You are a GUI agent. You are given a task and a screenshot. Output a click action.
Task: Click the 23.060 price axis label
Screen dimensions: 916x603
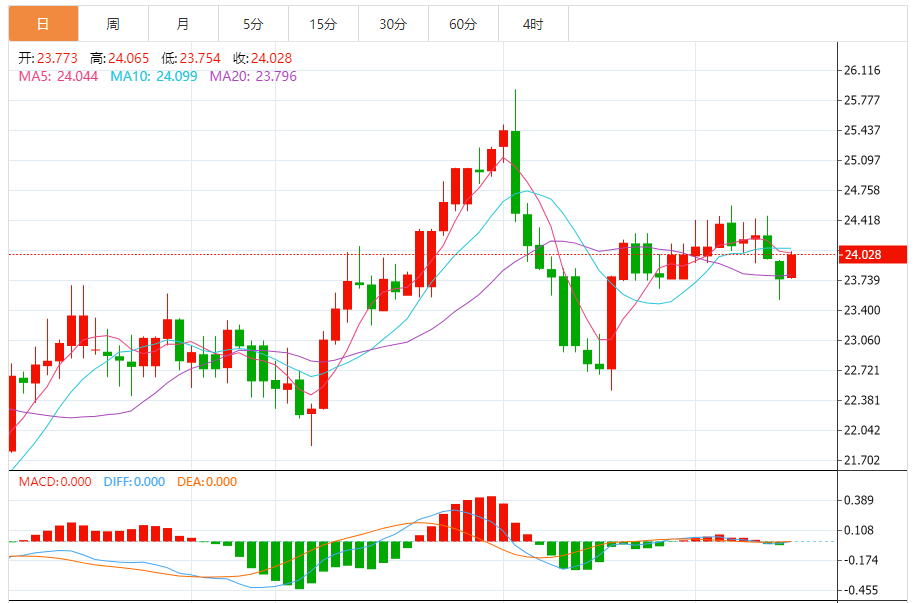[862, 340]
